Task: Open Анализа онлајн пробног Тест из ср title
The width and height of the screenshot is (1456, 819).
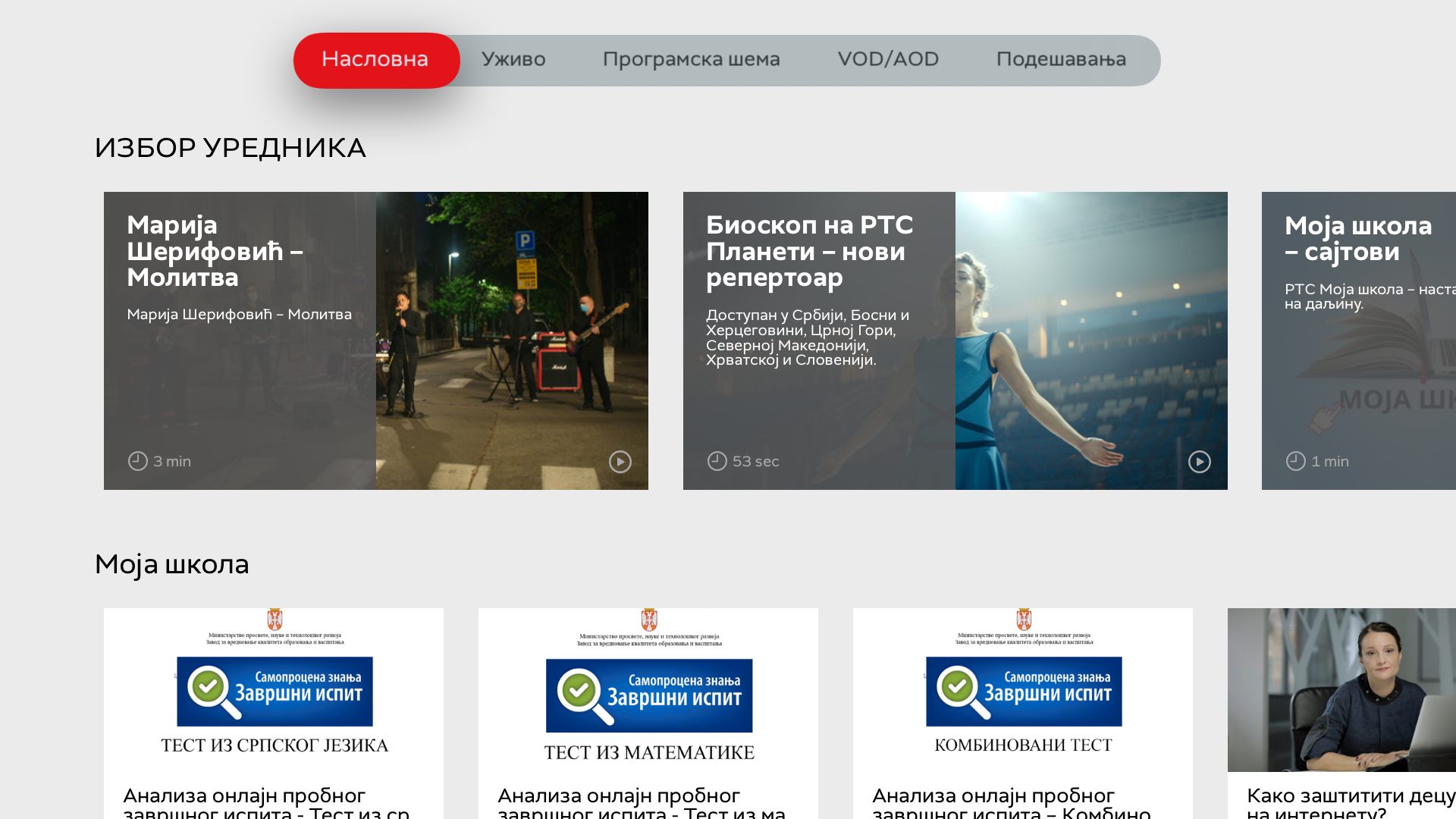Action: 266,804
